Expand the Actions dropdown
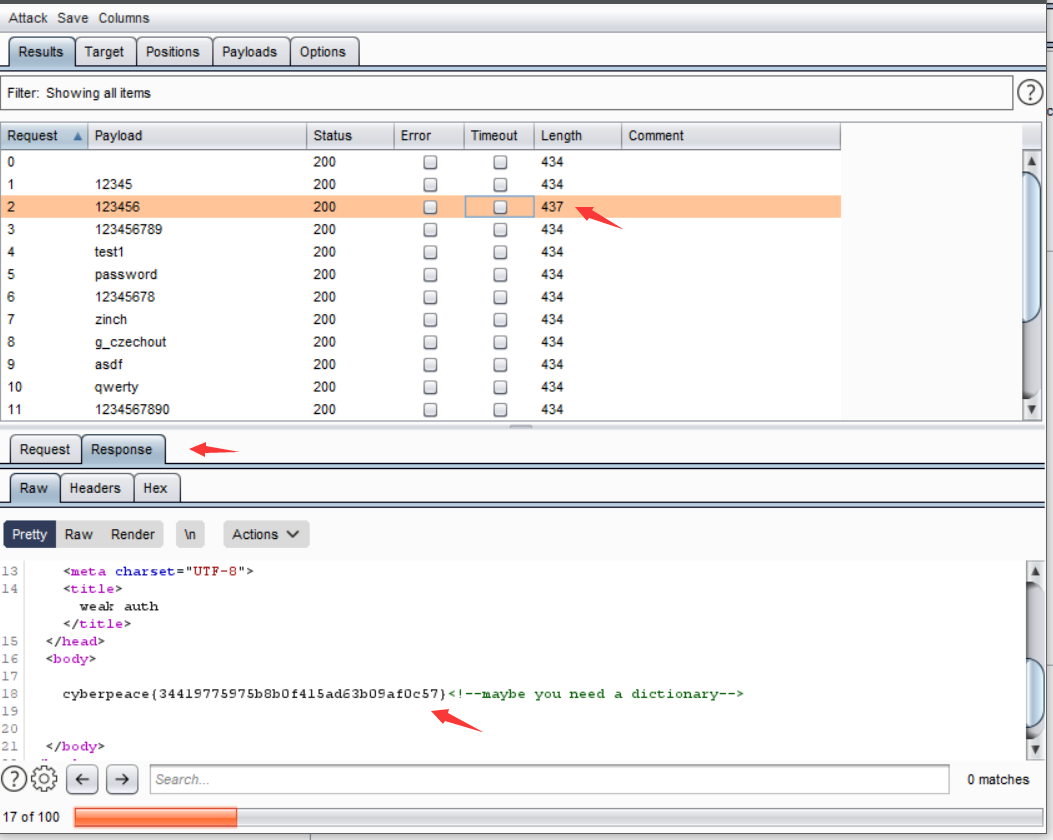 coord(266,534)
